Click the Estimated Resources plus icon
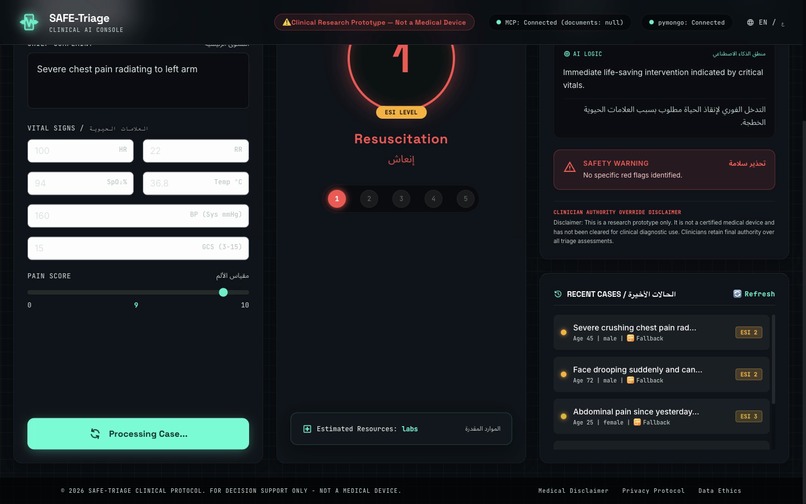Screen dimensions: 806x504 point(307,429)
